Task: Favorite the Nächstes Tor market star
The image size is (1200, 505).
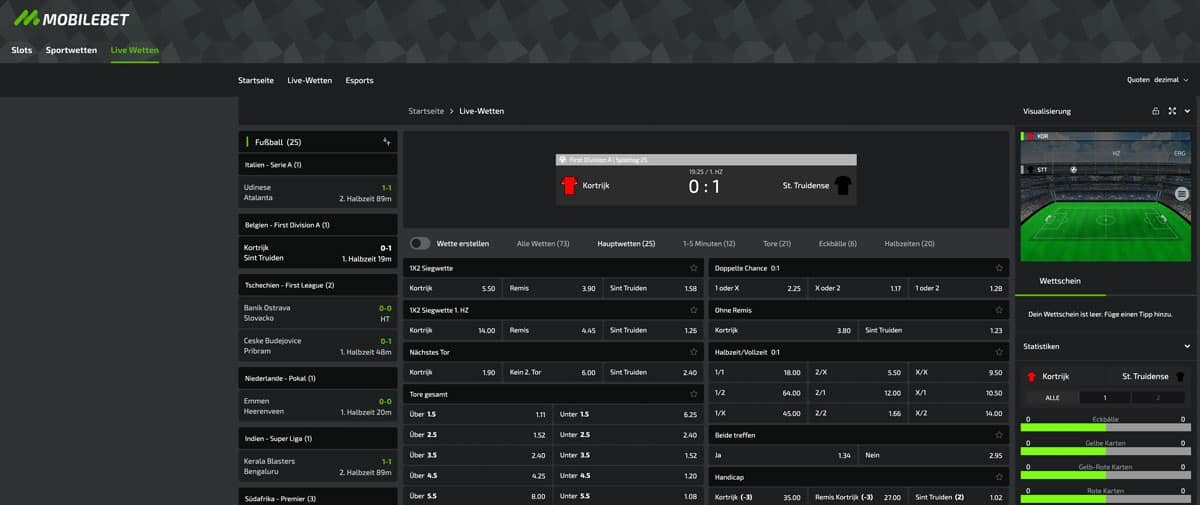Action: pos(693,352)
